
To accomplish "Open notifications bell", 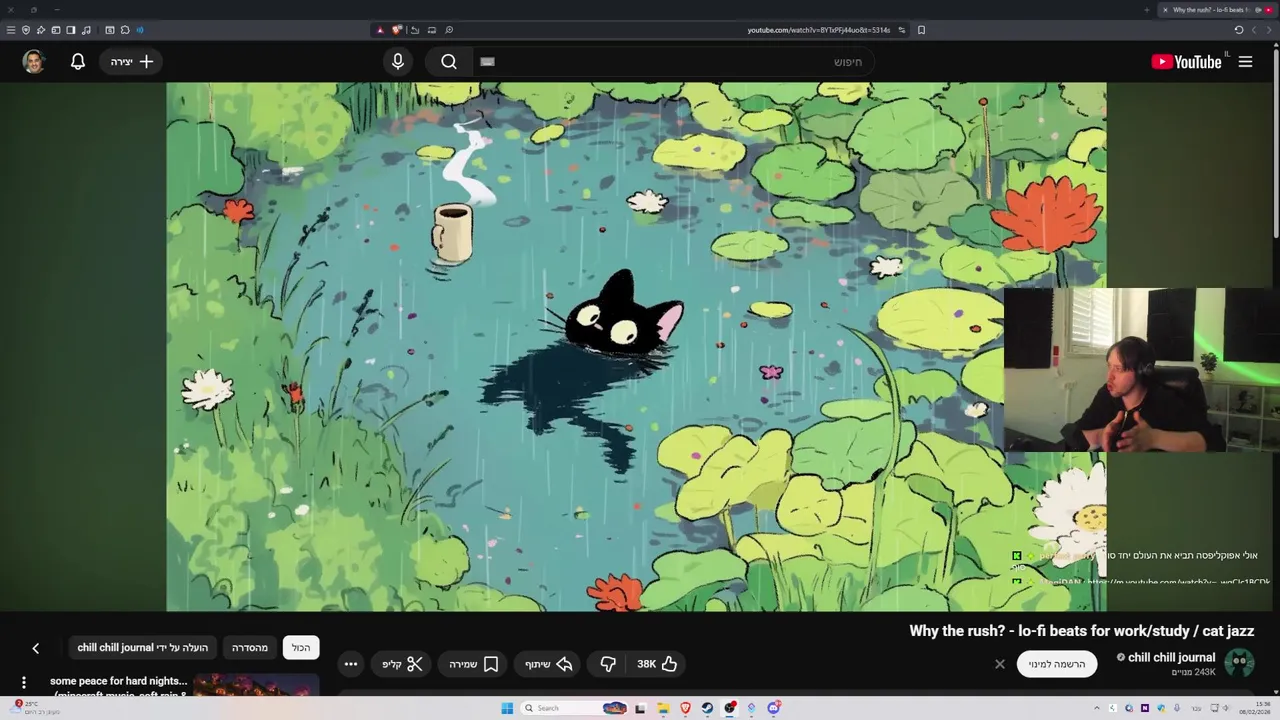I will (78, 62).
